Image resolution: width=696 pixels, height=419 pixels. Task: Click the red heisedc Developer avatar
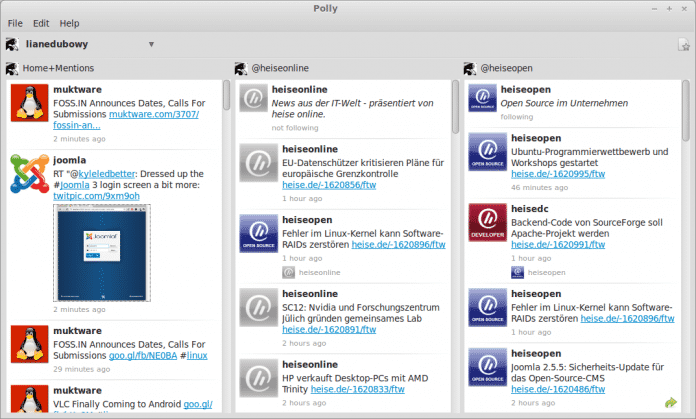[488, 224]
